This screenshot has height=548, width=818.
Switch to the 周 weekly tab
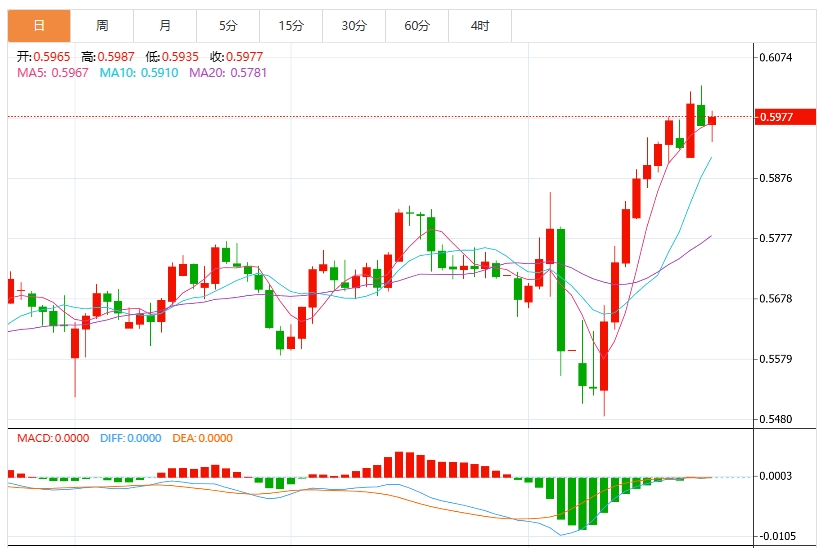pyautogui.click(x=102, y=26)
